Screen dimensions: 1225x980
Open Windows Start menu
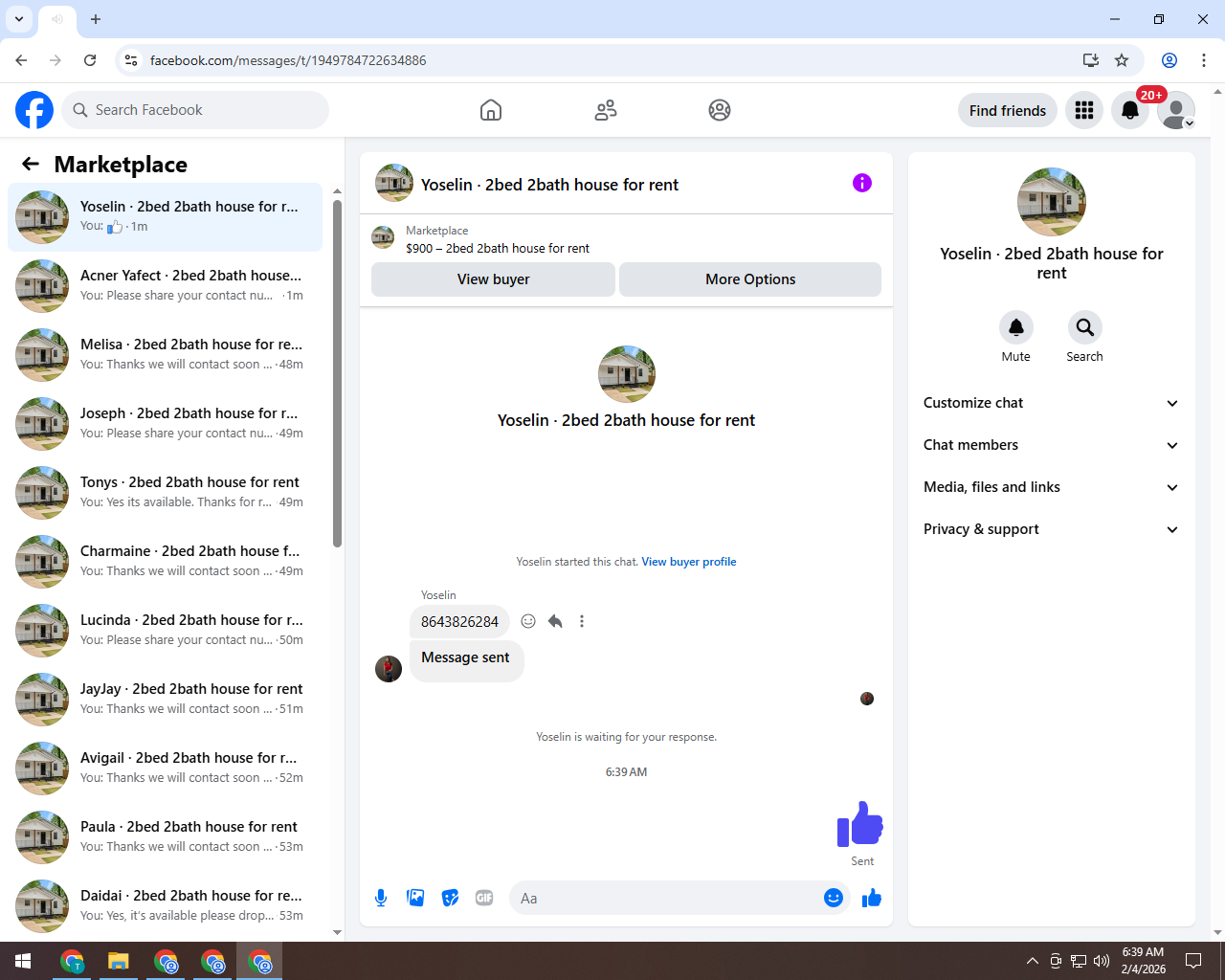[x=23, y=961]
